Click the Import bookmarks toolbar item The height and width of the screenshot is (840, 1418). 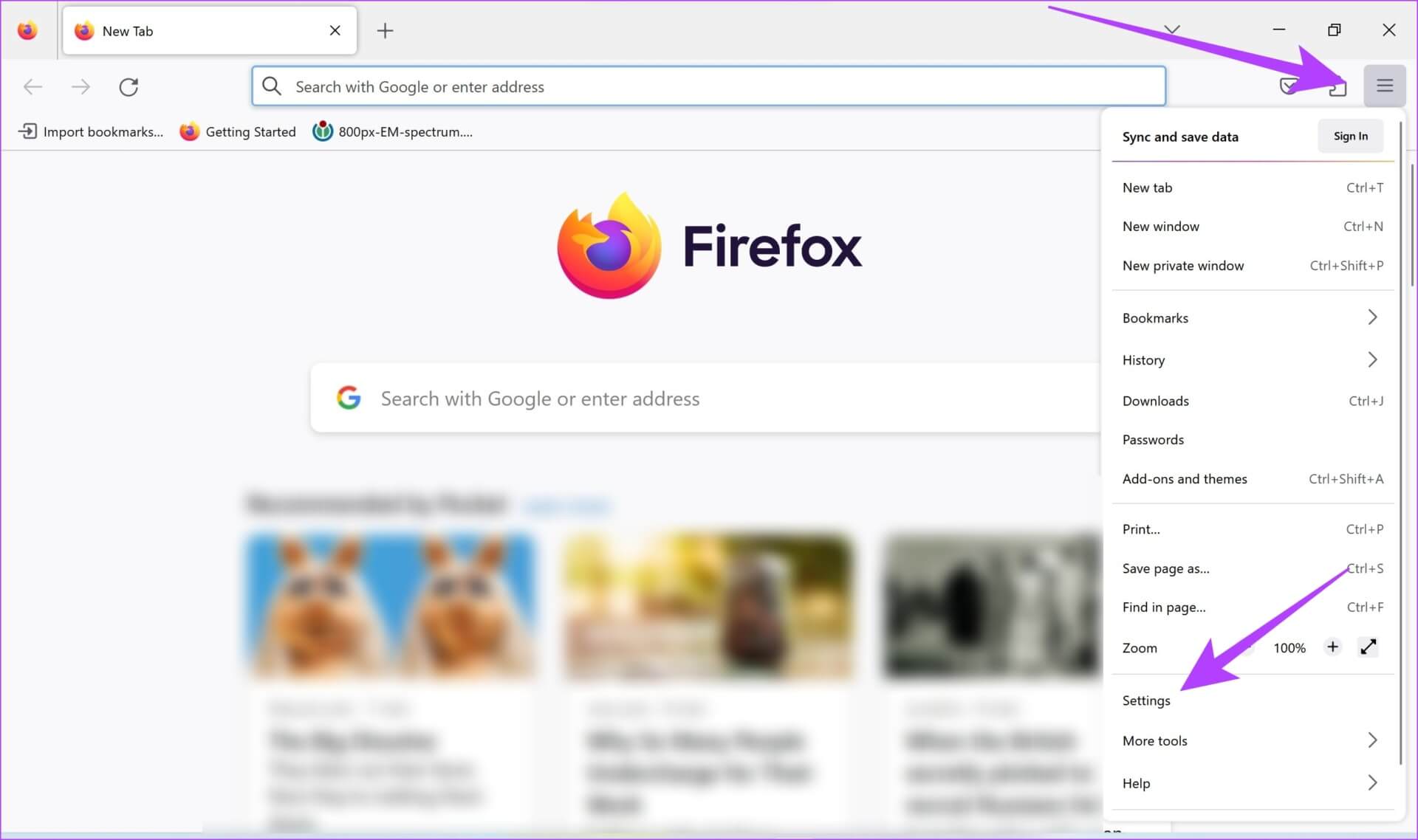[x=91, y=131]
